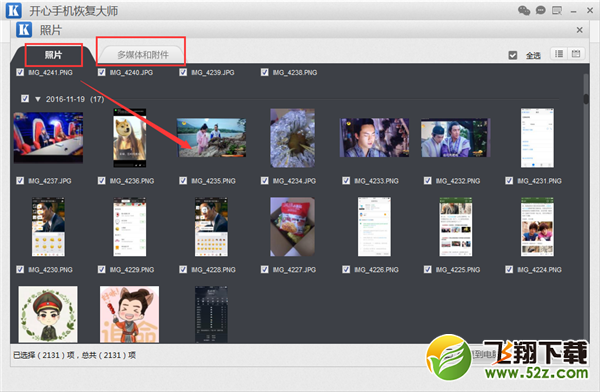The image size is (600, 392).
Task: Uncheck IMG_4237.JPG checkbox
Action: click(20, 180)
